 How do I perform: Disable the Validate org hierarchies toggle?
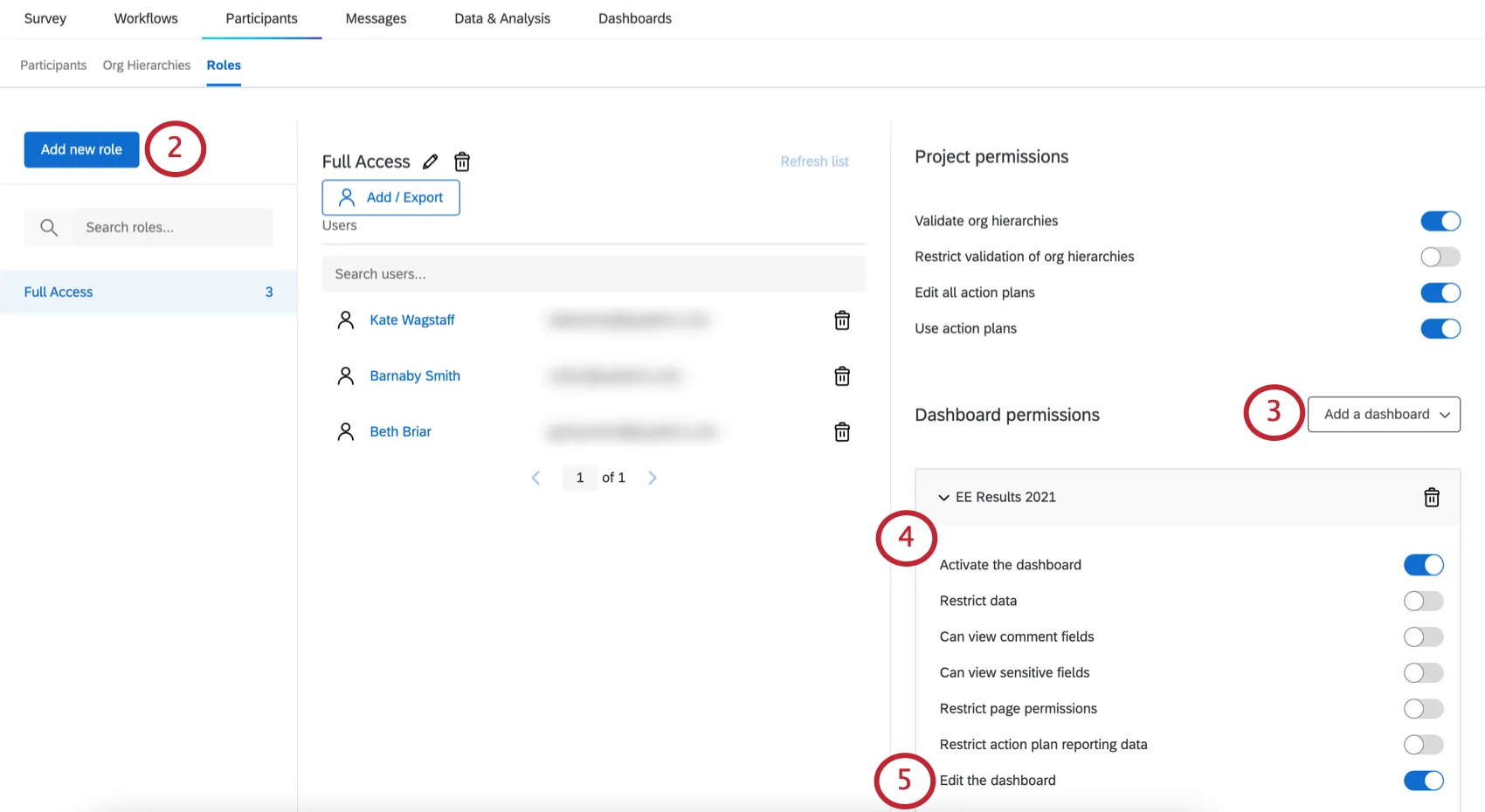[1440, 221]
